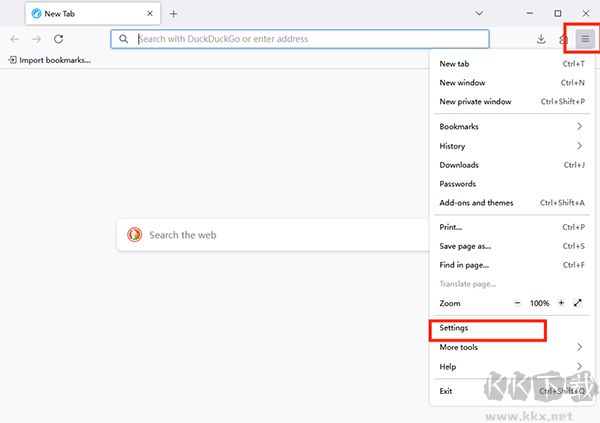
Task: Click the forward navigation arrow
Action: tap(36, 39)
